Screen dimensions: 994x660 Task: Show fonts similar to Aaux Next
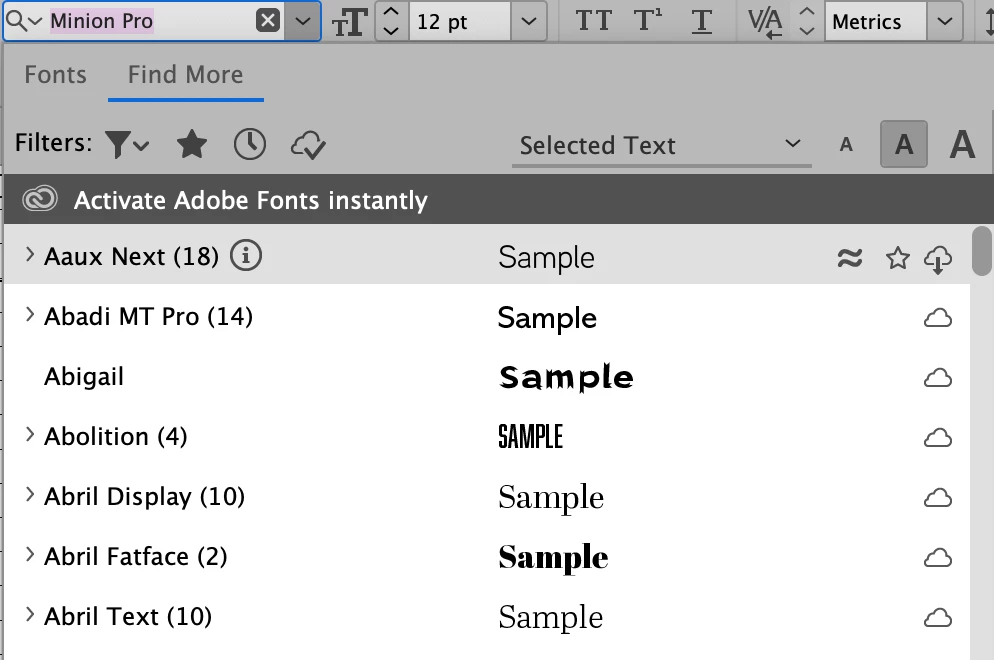coord(849,257)
